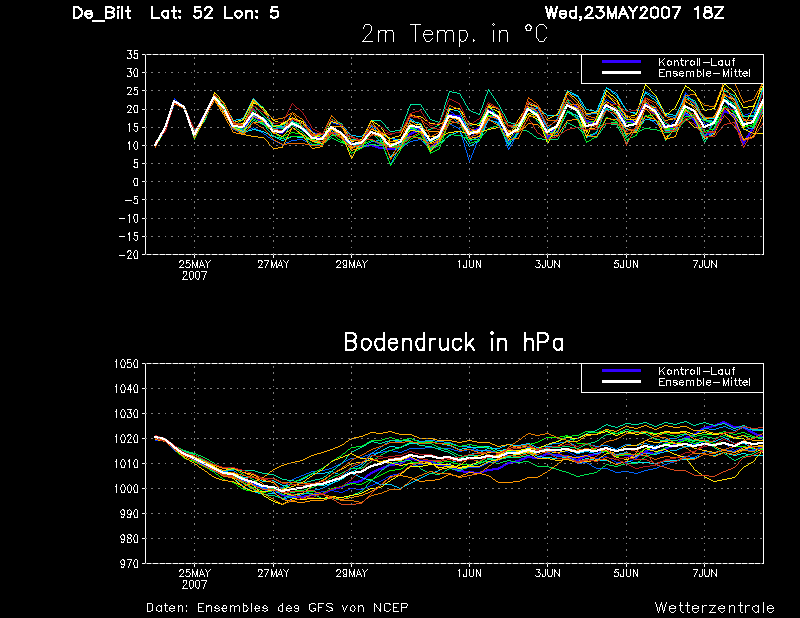Click 'Daten: Ensembles des GFS von NCEP' text
Image resolution: width=800 pixels, height=618 pixels.
pyautogui.click(x=277, y=608)
